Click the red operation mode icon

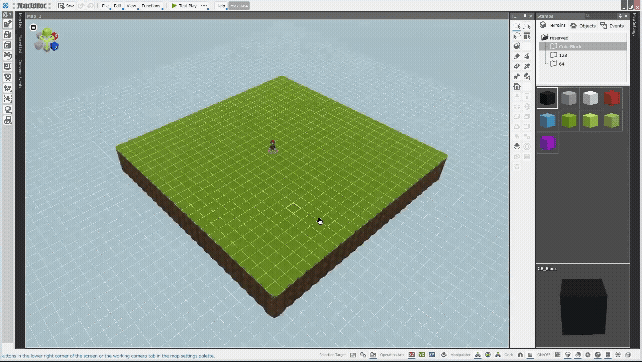tap(411, 355)
